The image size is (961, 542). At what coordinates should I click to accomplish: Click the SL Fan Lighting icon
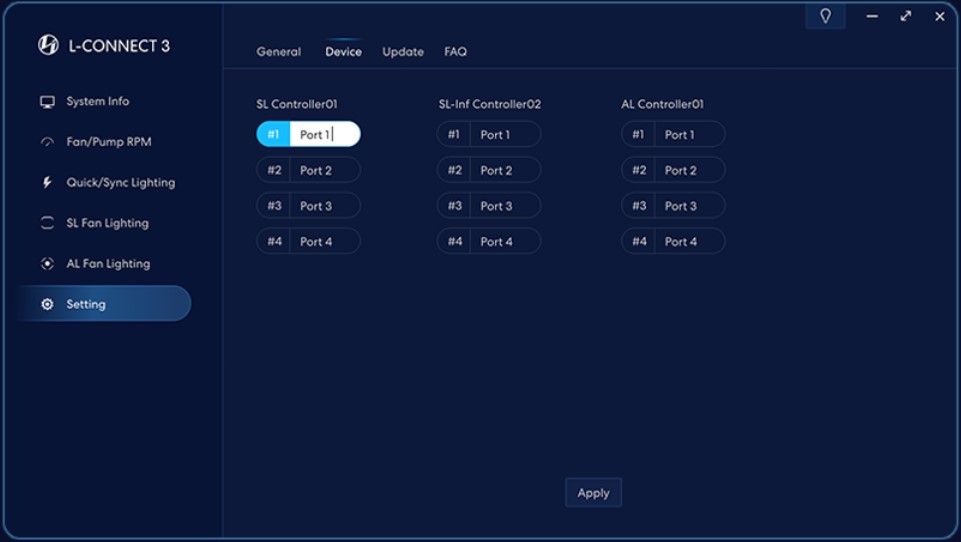tap(47, 223)
